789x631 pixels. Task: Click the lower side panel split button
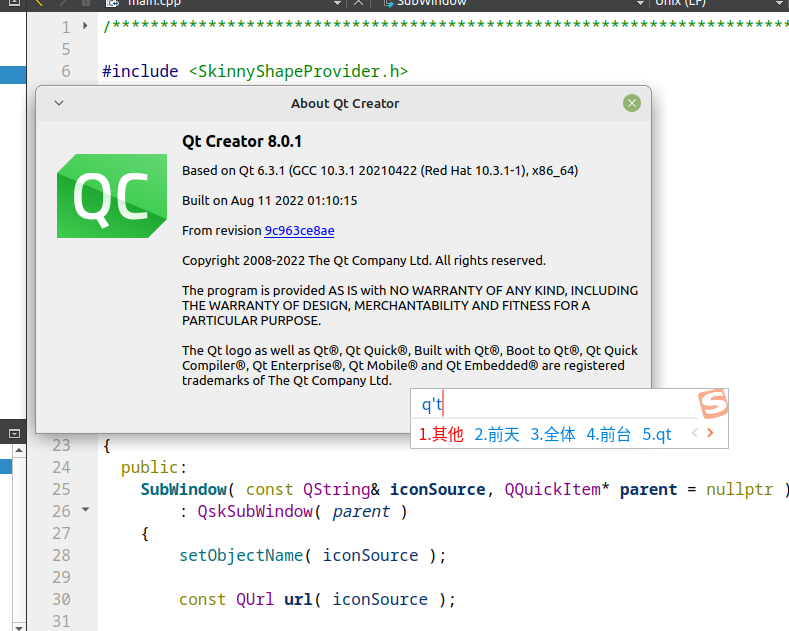[x=14, y=433]
